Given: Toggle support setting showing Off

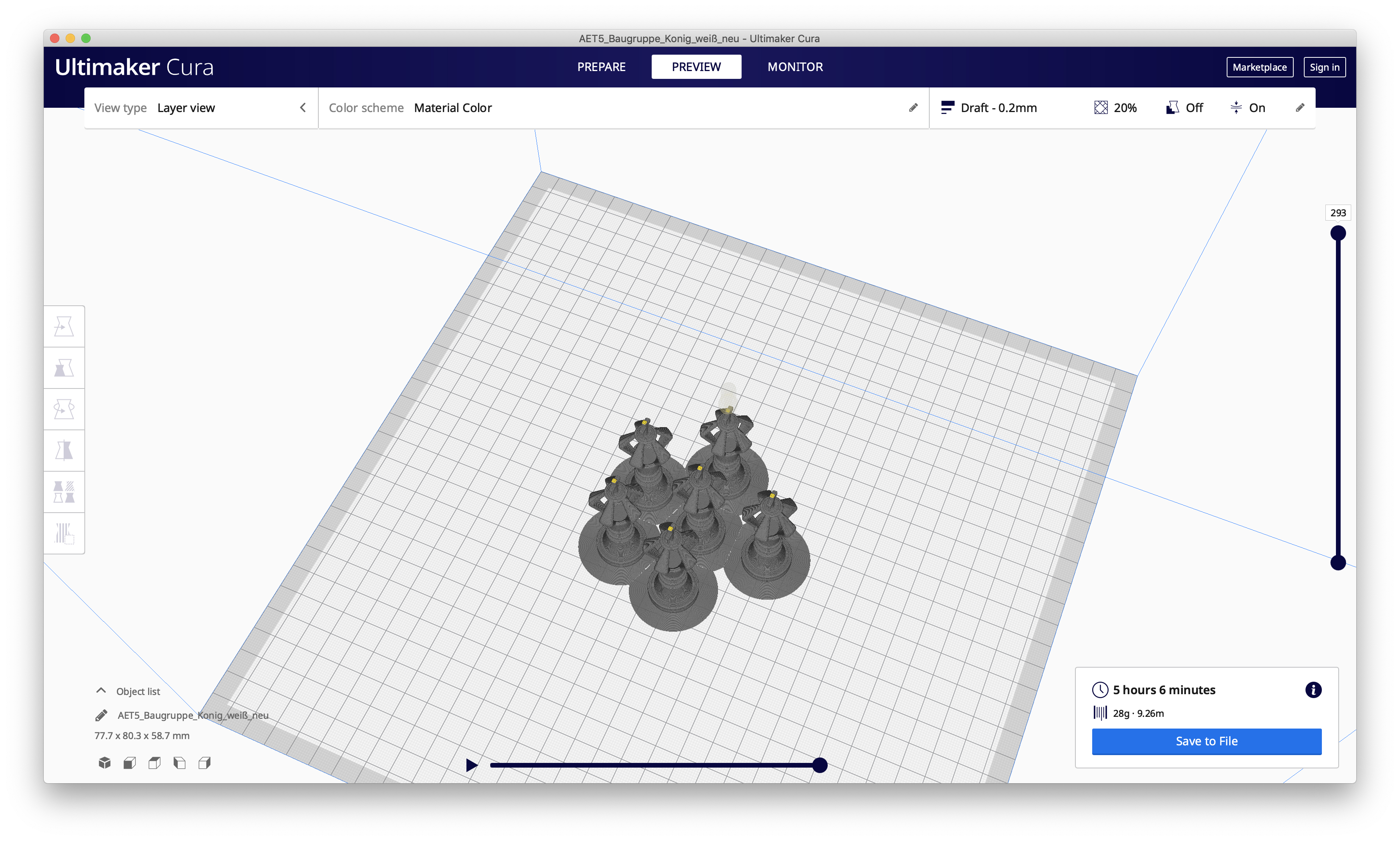Looking at the screenshot, I should click(1184, 108).
